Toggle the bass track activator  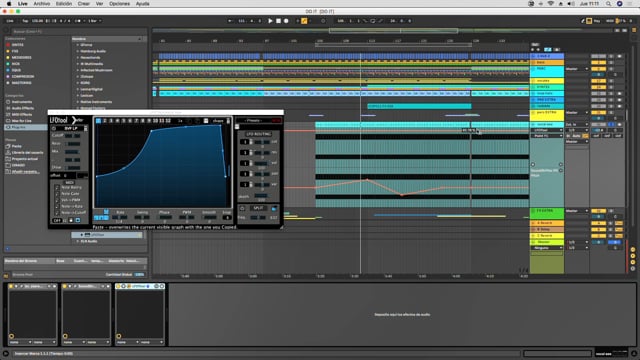coord(598,62)
